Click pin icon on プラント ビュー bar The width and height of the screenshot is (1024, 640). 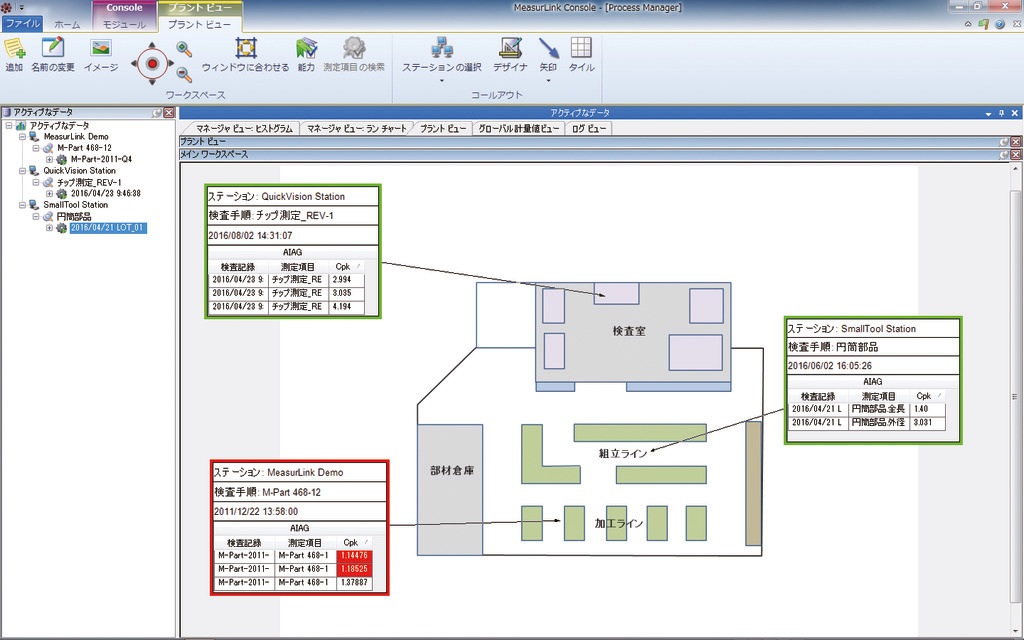(1004, 142)
